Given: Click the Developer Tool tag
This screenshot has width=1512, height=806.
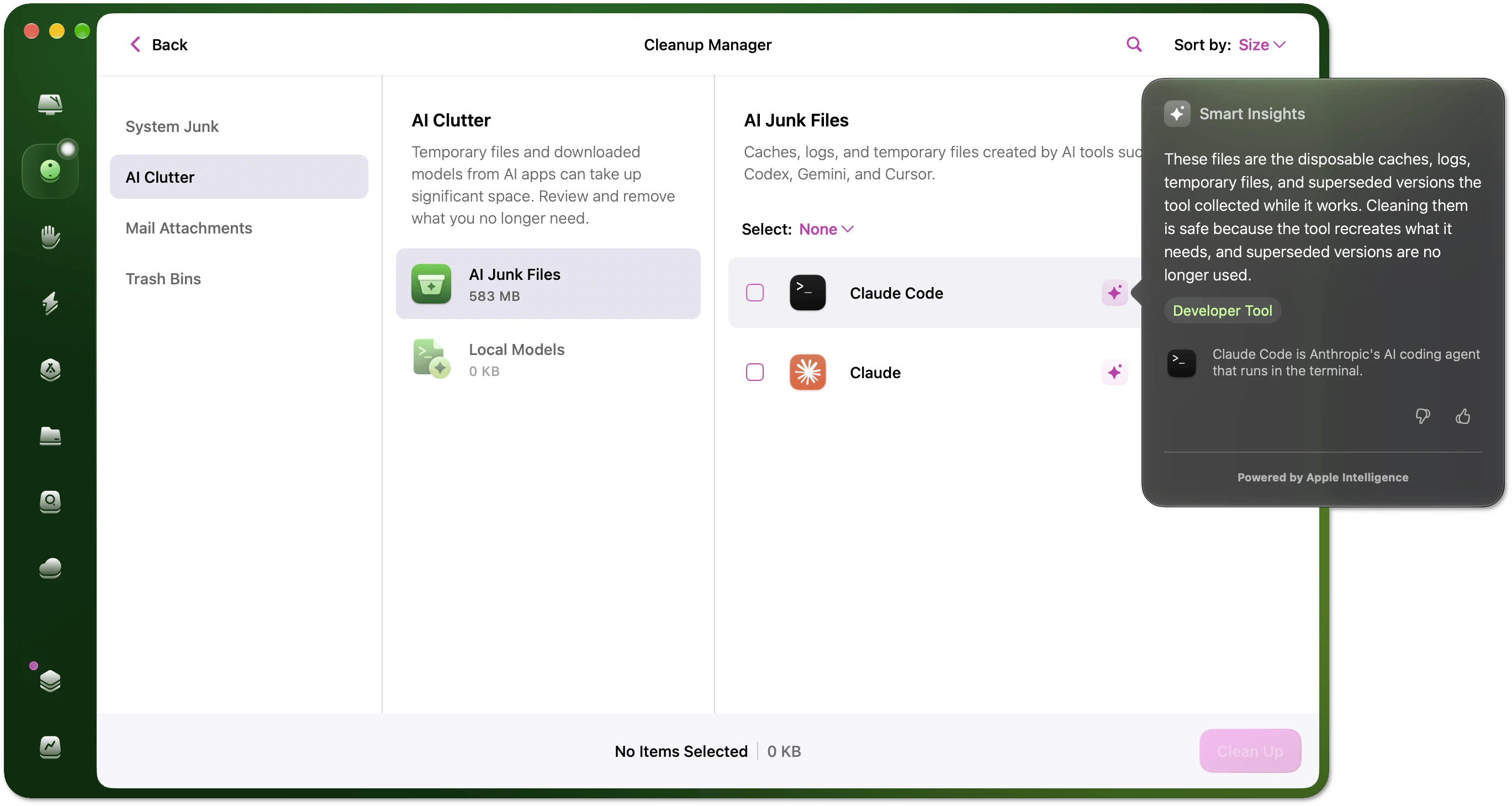Looking at the screenshot, I should pos(1222,310).
